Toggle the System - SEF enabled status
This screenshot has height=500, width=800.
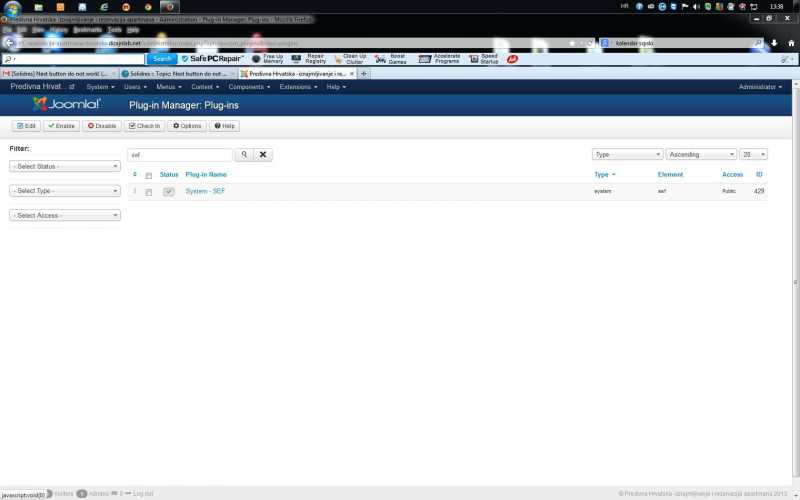point(169,191)
